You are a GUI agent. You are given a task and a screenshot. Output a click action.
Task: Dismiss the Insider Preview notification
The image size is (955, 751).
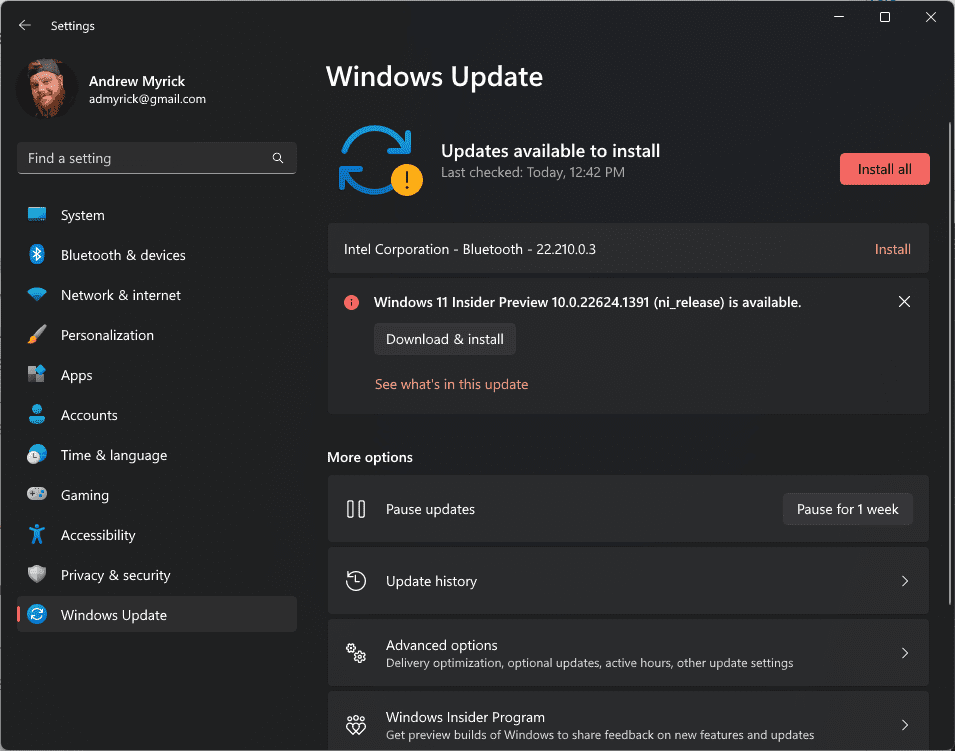point(904,301)
